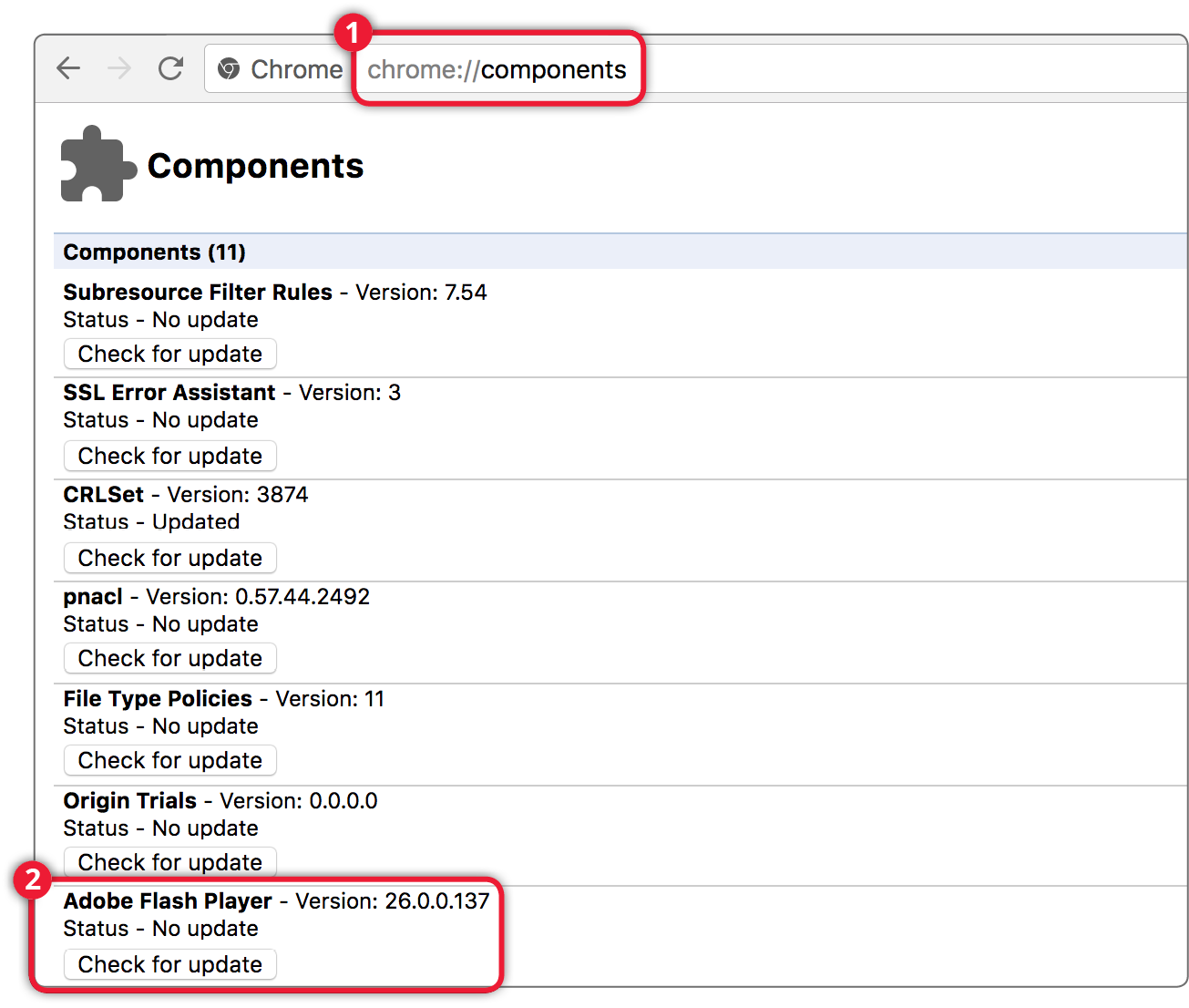Click the Subresource Filter Rules status line

[x=160, y=320]
